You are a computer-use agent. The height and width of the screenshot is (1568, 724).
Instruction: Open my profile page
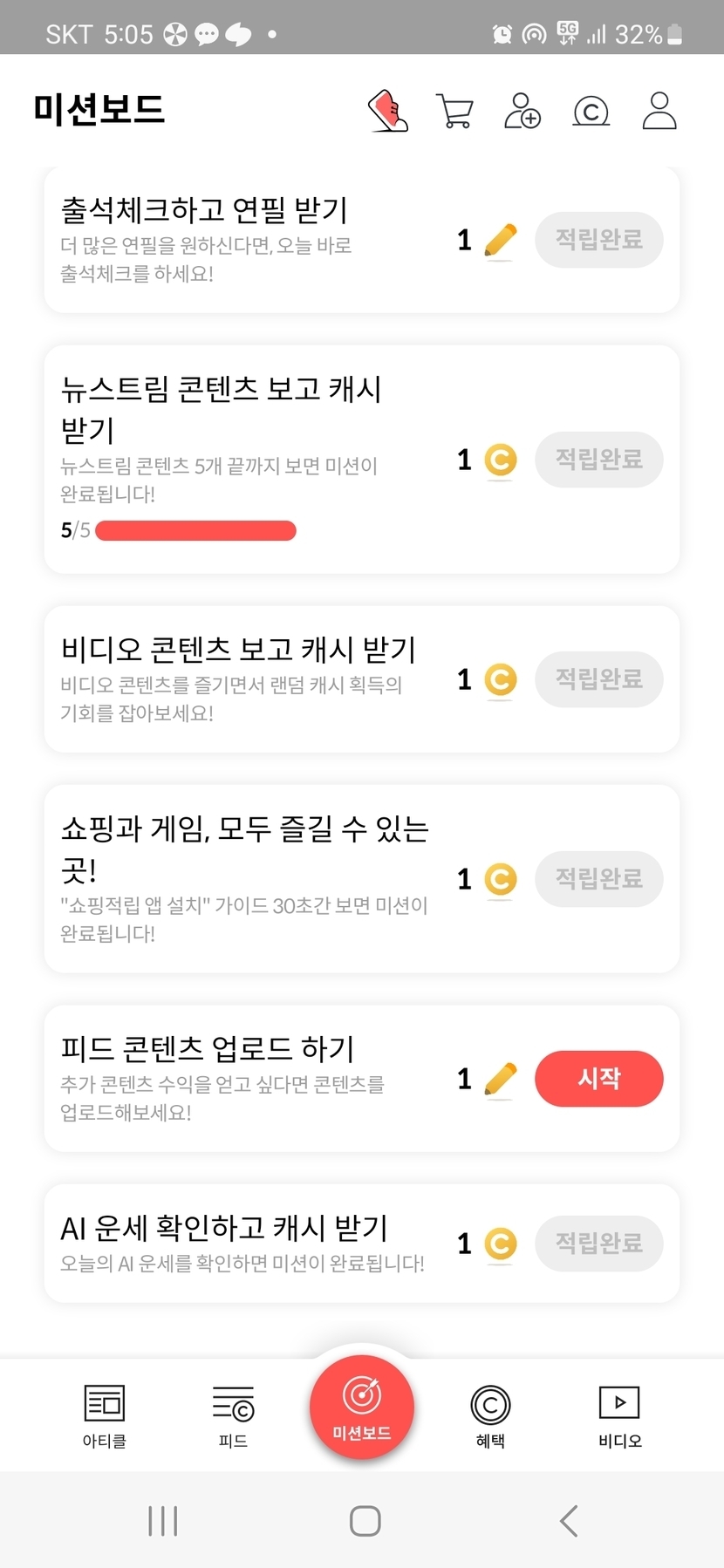[659, 111]
